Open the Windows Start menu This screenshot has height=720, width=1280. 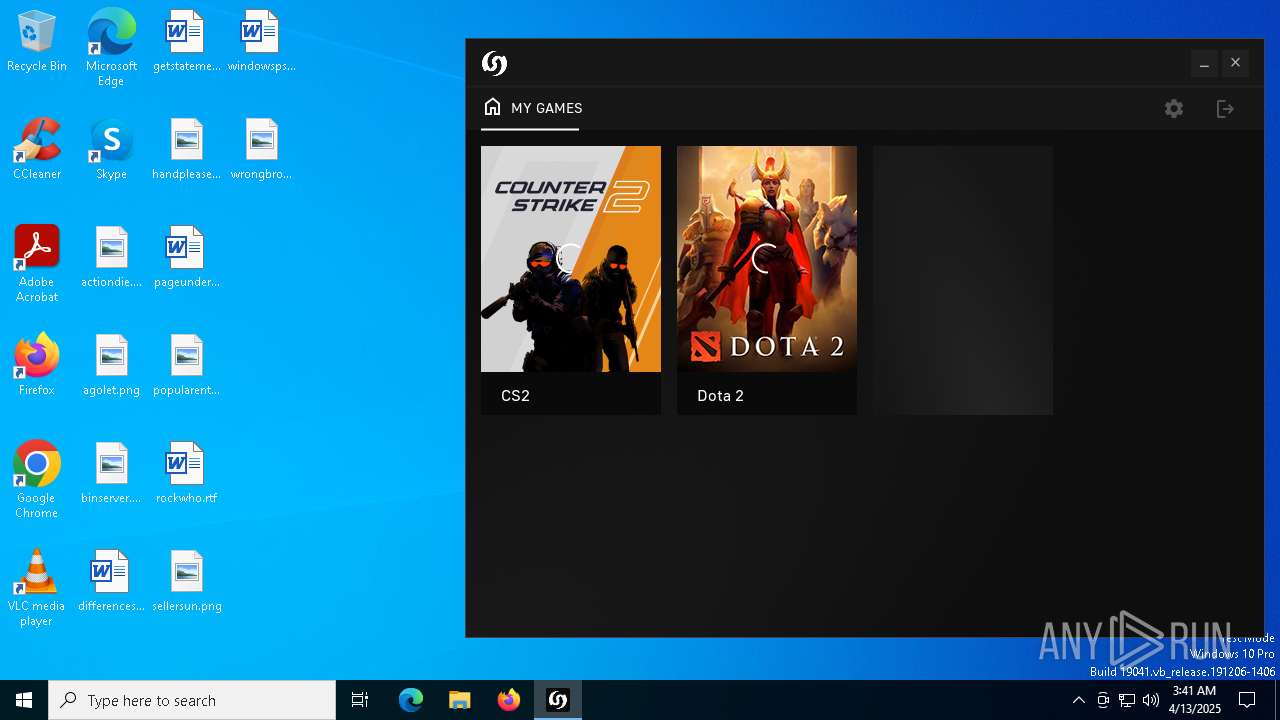[x=24, y=700]
